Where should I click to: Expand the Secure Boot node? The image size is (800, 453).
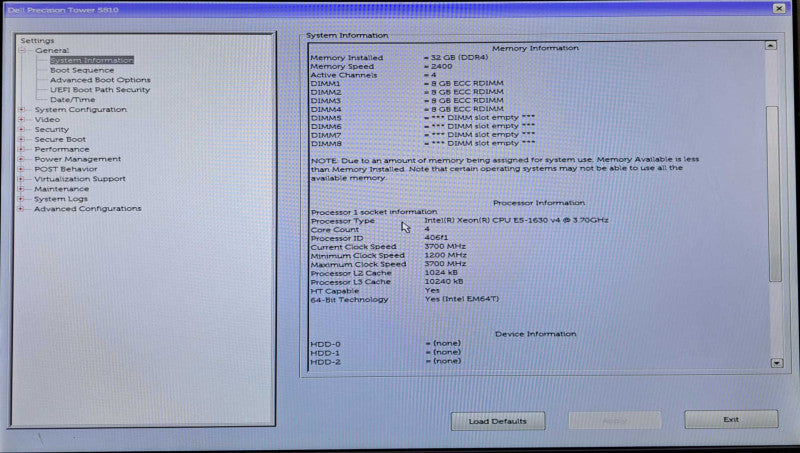click(x=22, y=139)
